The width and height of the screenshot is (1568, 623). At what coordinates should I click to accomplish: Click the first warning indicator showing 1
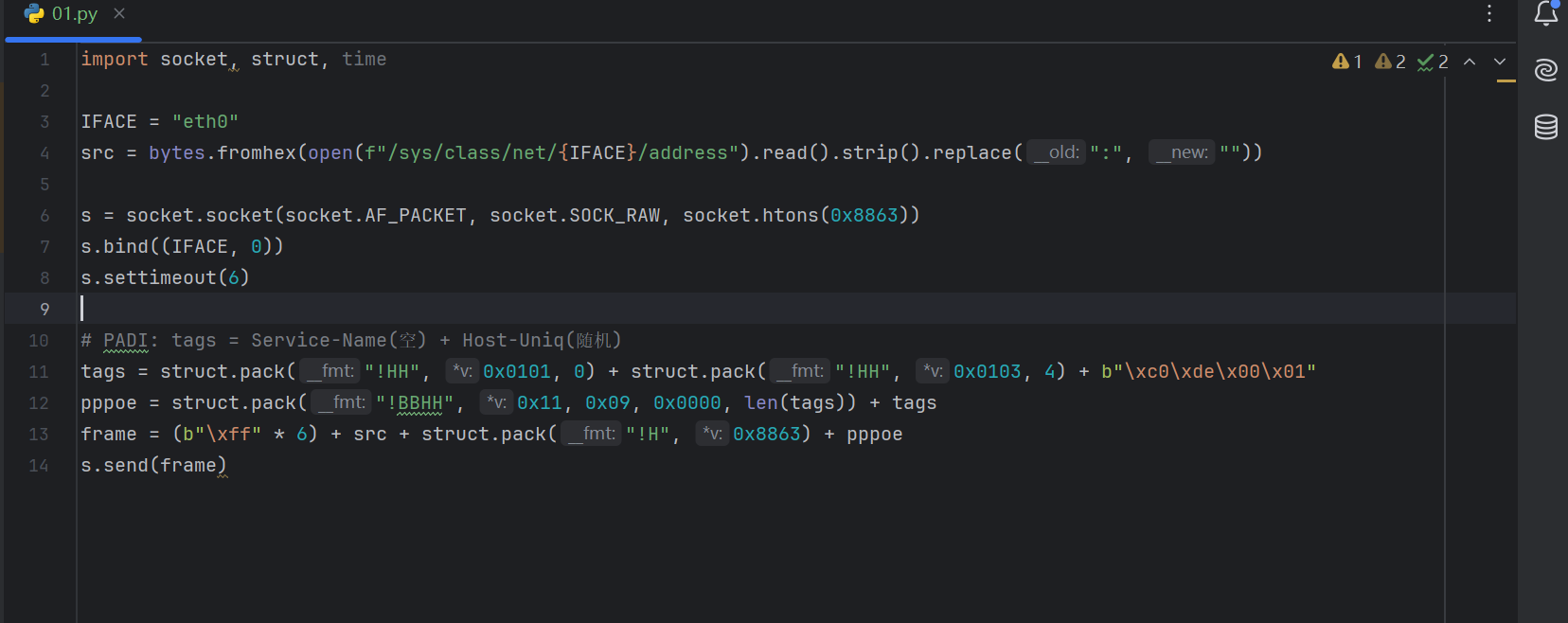pyautogui.click(x=1346, y=62)
